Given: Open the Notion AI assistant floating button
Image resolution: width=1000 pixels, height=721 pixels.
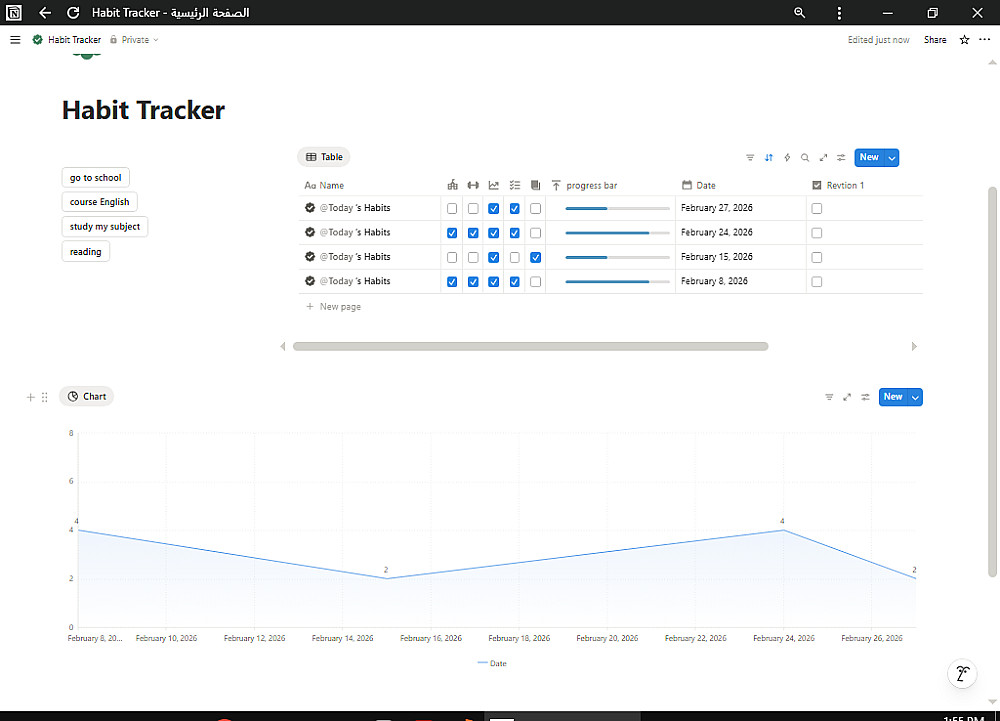Looking at the screenshot, I should (x=962, y=673).
